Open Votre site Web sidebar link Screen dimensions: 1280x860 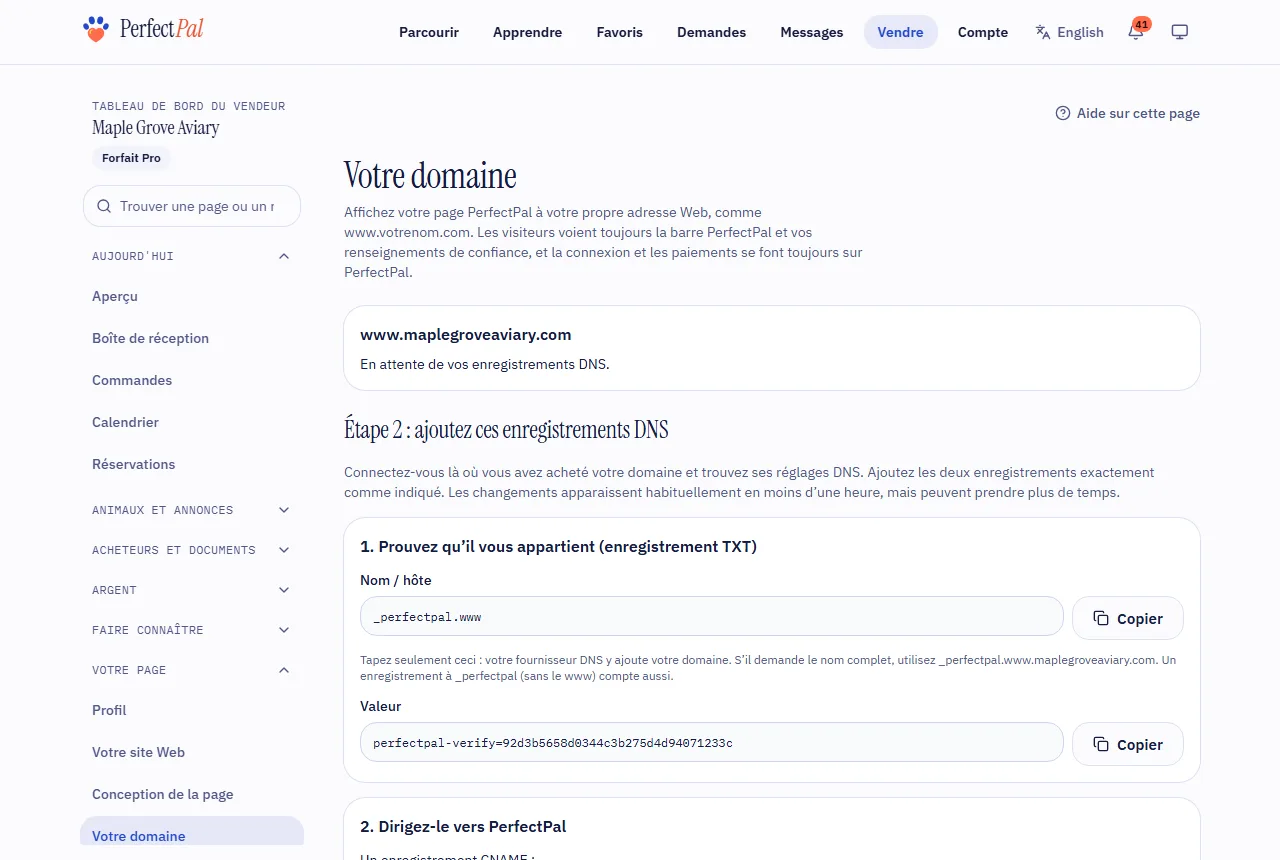192,752
